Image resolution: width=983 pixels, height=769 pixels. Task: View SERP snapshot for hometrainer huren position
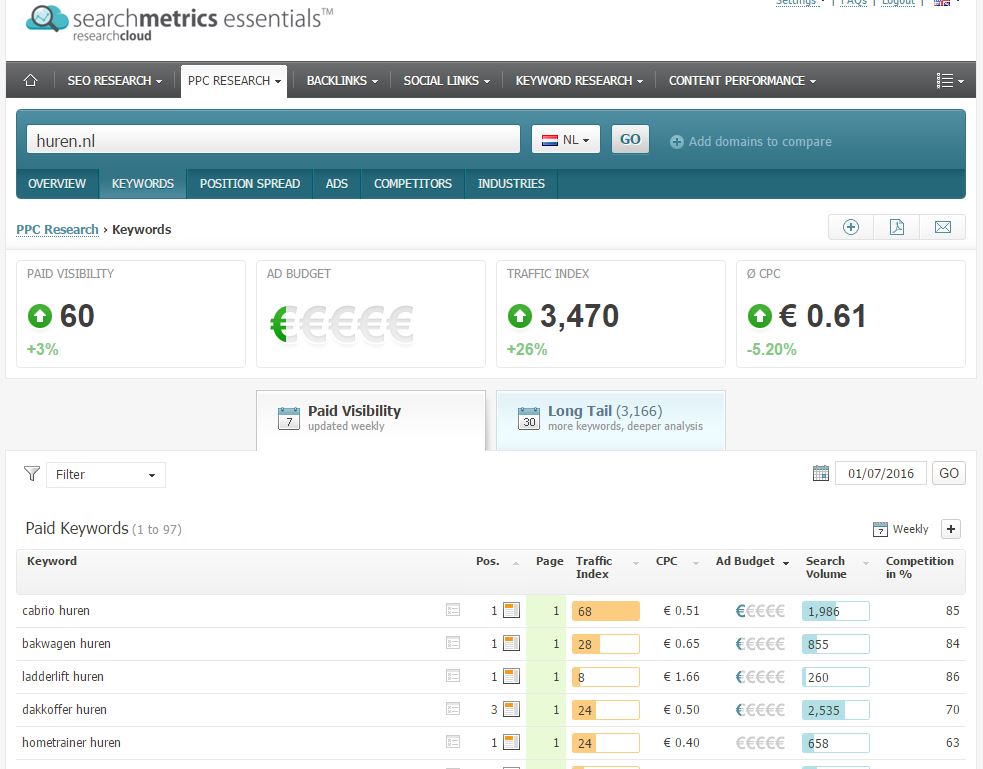point(512,742)
